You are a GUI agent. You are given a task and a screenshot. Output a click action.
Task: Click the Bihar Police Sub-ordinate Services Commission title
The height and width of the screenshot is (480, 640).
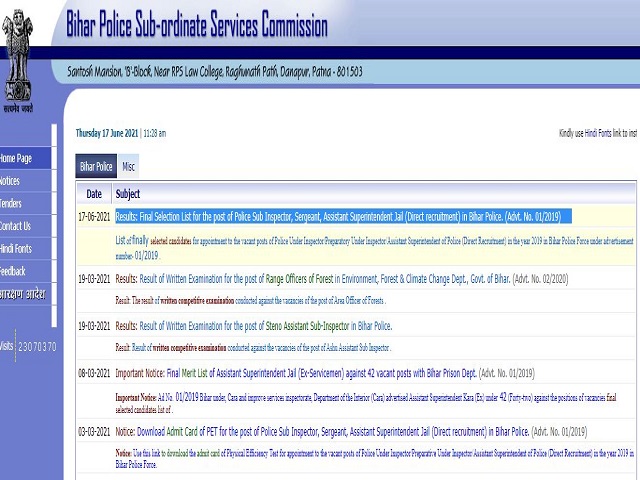[x=197, y=24]
